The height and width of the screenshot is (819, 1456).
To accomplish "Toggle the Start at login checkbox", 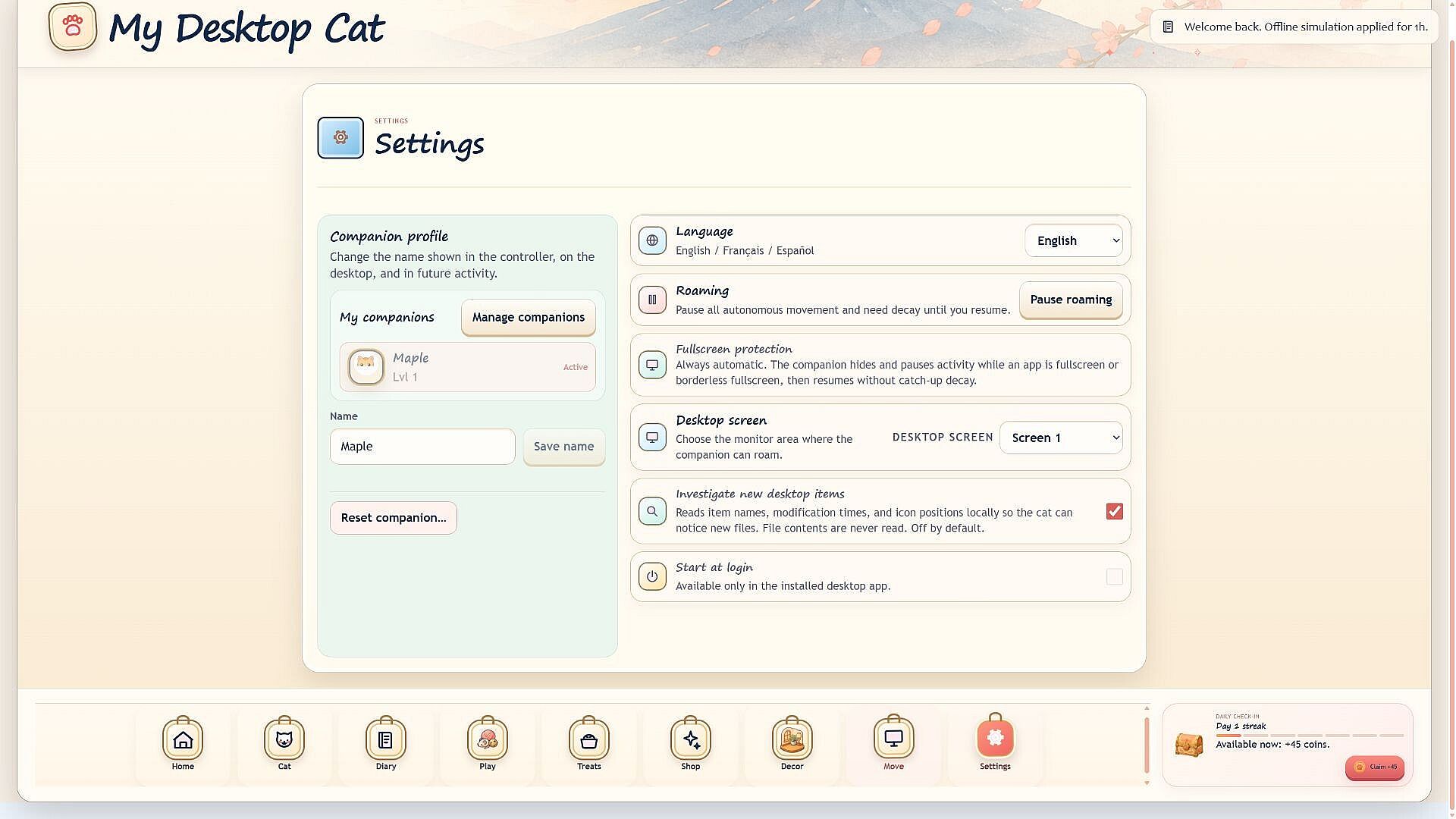I will point(1114,577).
